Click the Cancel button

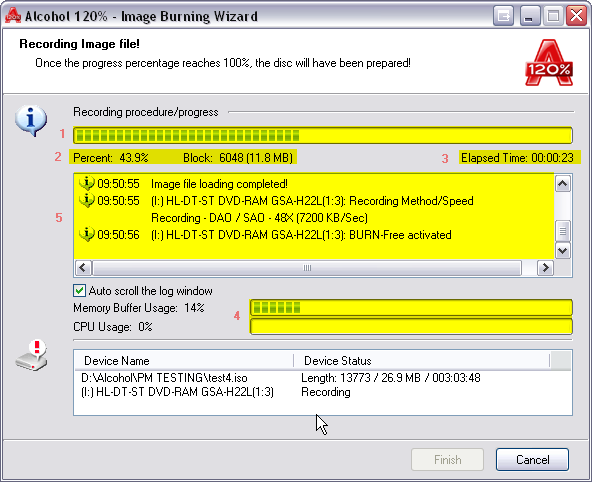[532, 459]
